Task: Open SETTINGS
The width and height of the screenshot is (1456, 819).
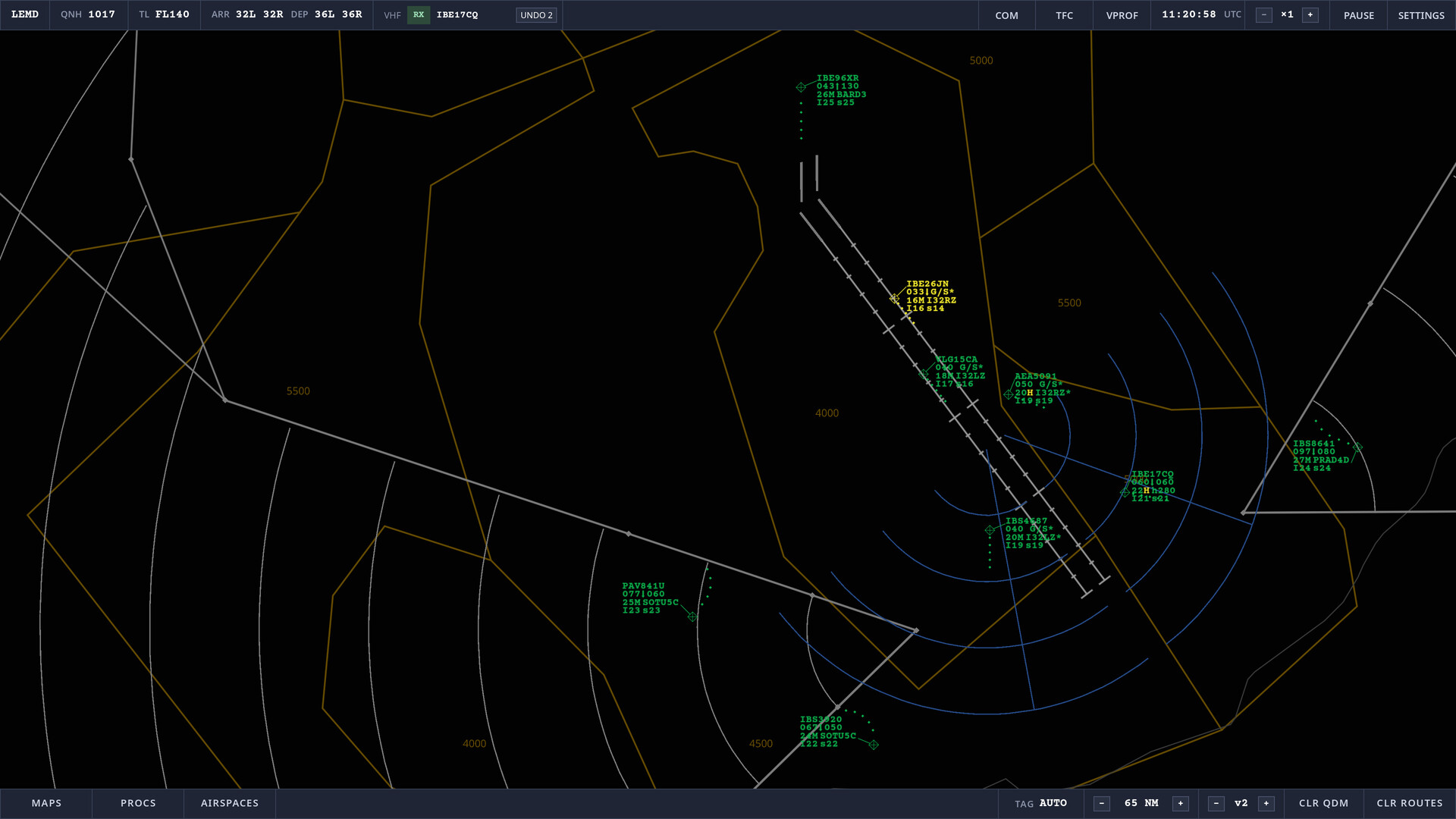Action: click(1421, 15)
